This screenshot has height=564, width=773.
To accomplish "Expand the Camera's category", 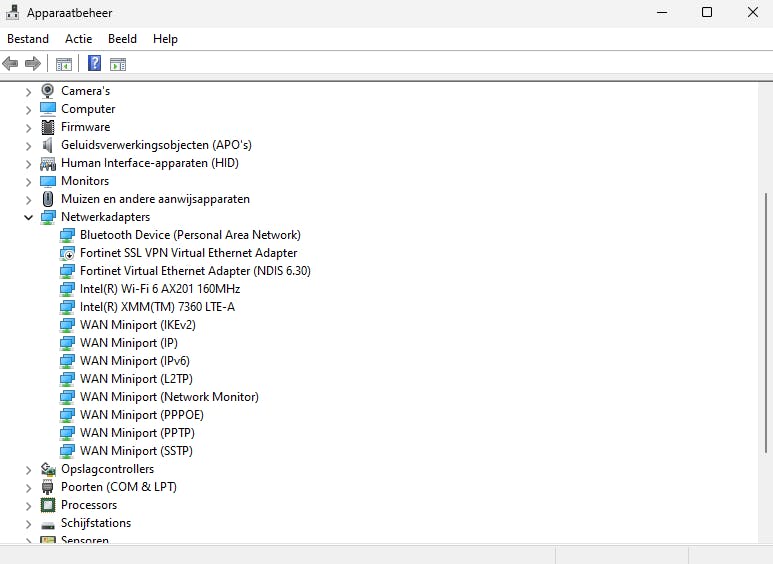I will pos(29,92).
